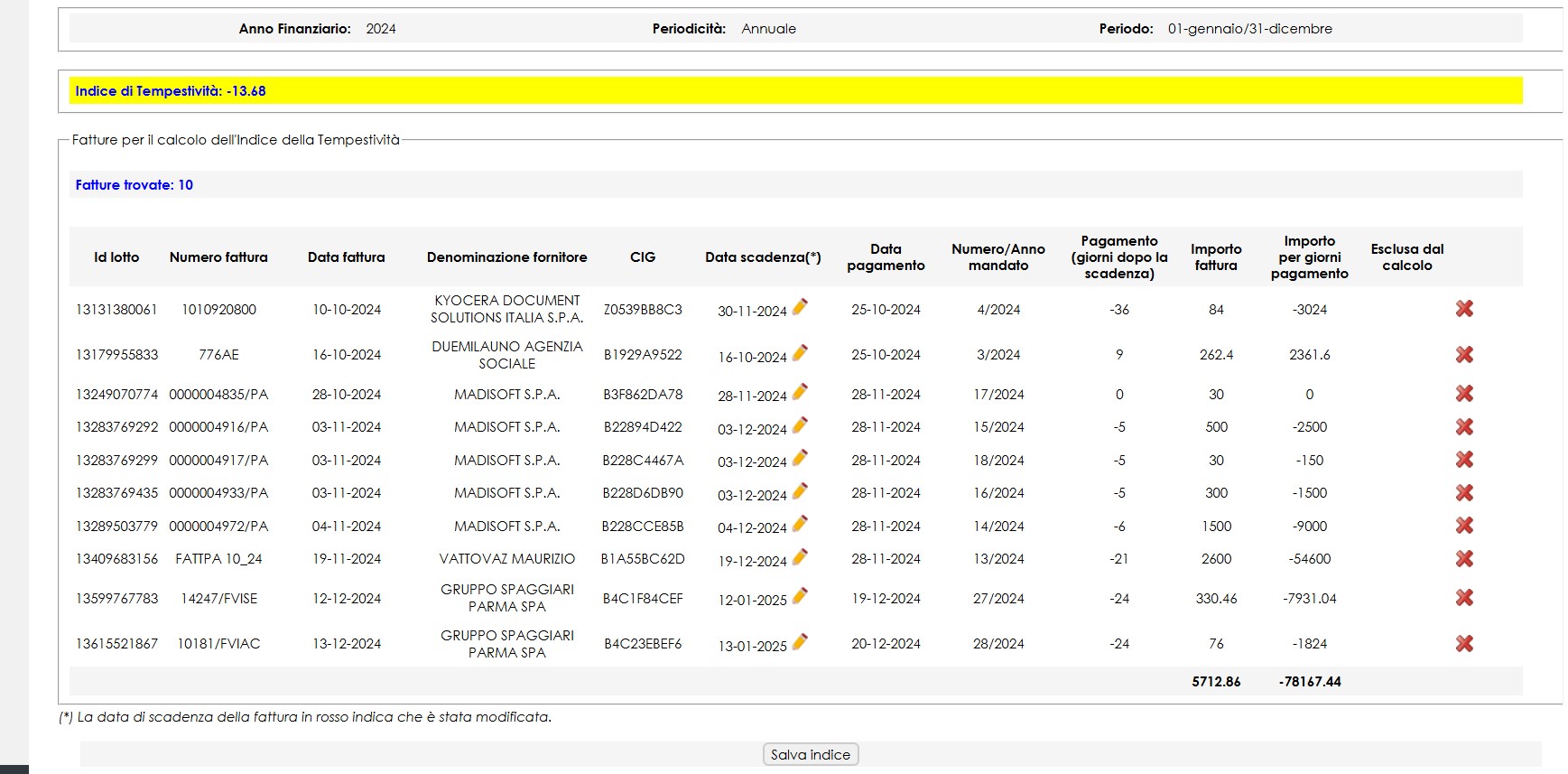Image resolution: width=1568 pixels, height=774 pixels.
Task: Select the Data scadenza(*) column header
Action: 763,257
